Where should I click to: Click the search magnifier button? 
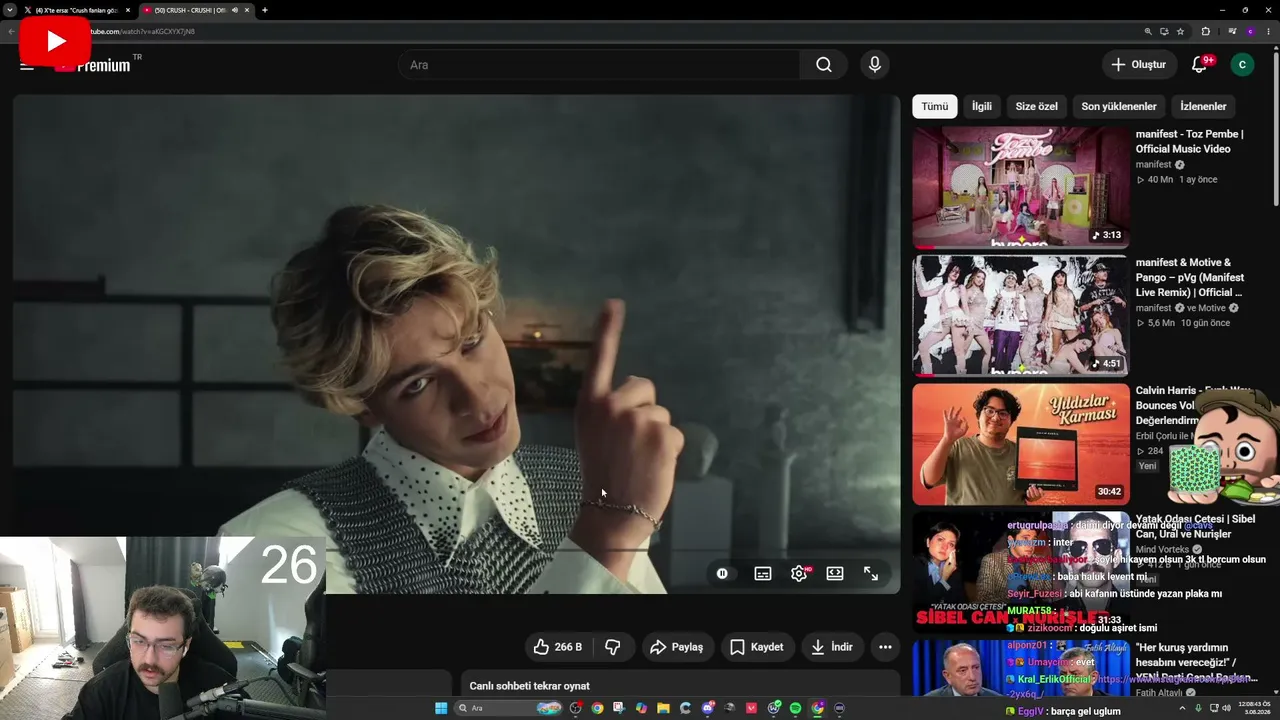(823, 65)
